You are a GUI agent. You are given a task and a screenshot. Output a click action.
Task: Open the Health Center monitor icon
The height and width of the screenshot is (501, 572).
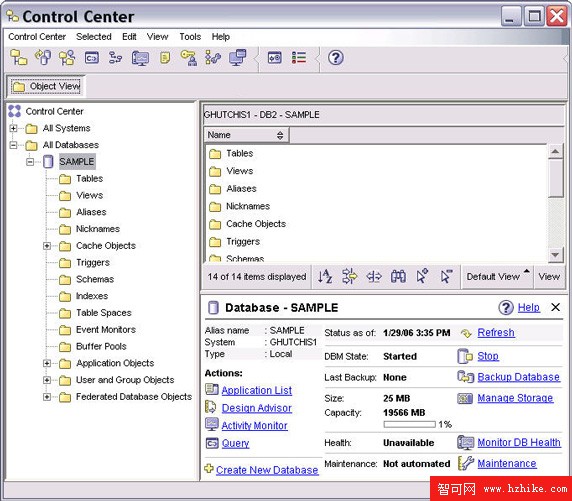[x=140, y=58]
